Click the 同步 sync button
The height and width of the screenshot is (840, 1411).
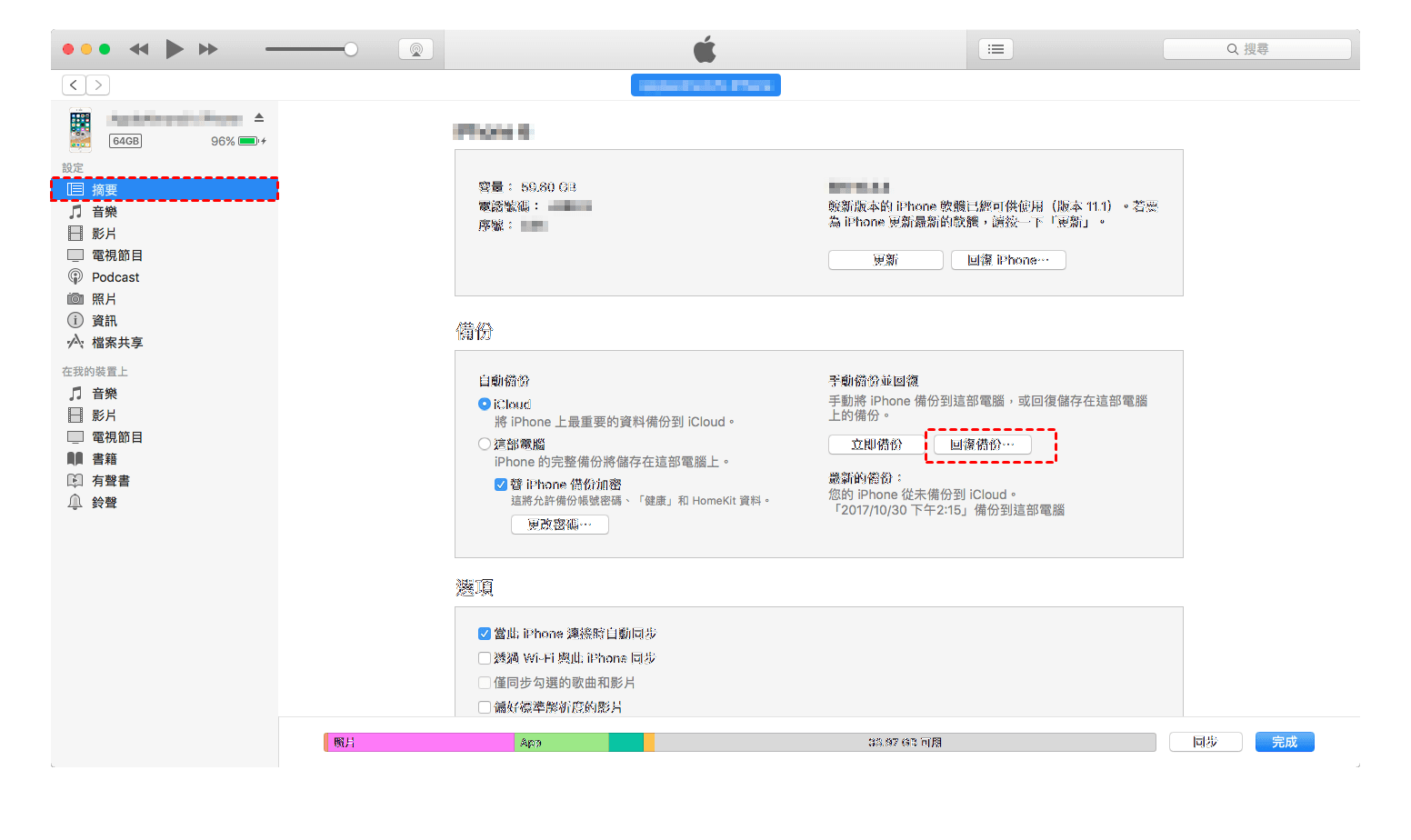point(1206,742)
